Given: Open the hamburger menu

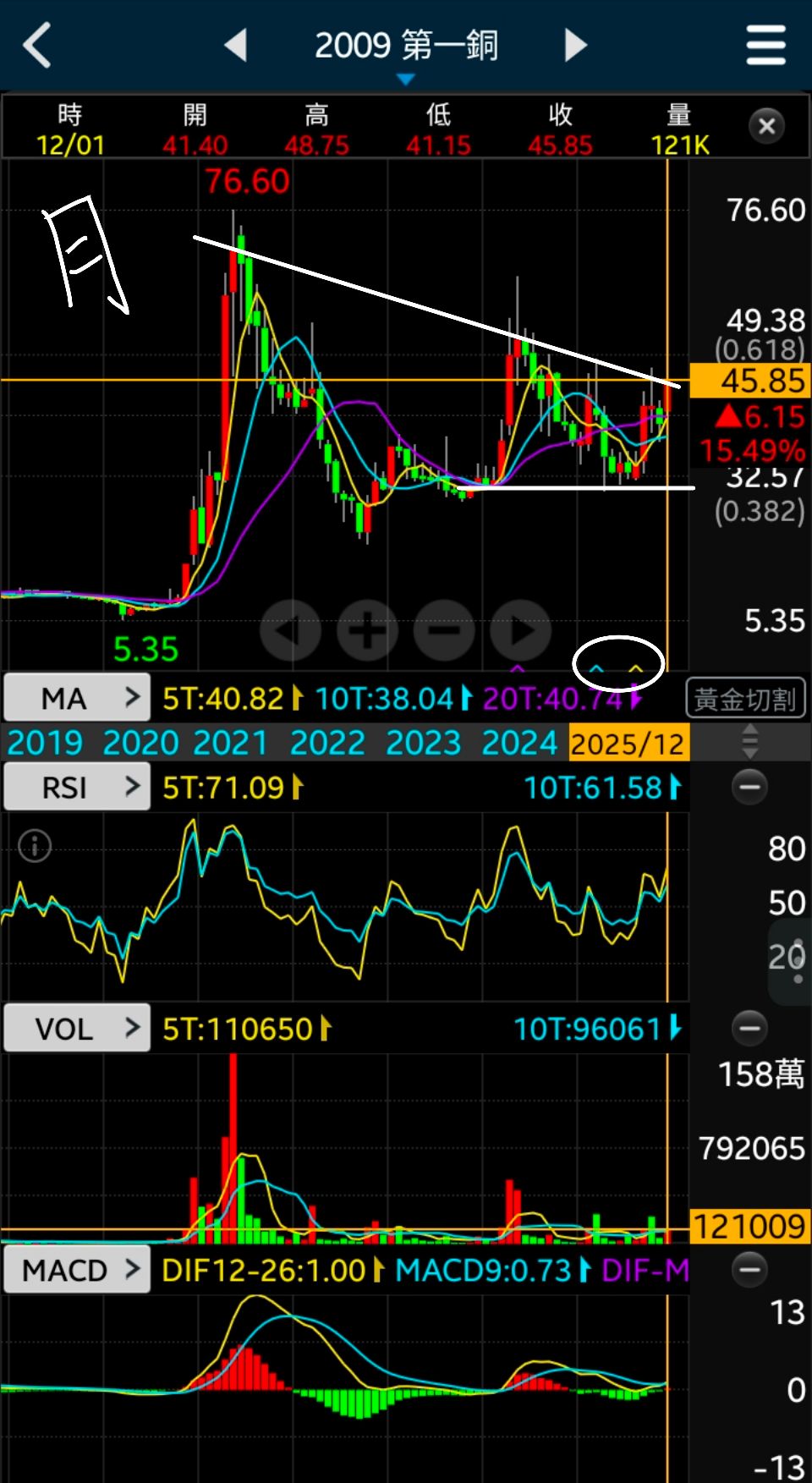Looking at the screenshot, I should pos(766,45).
